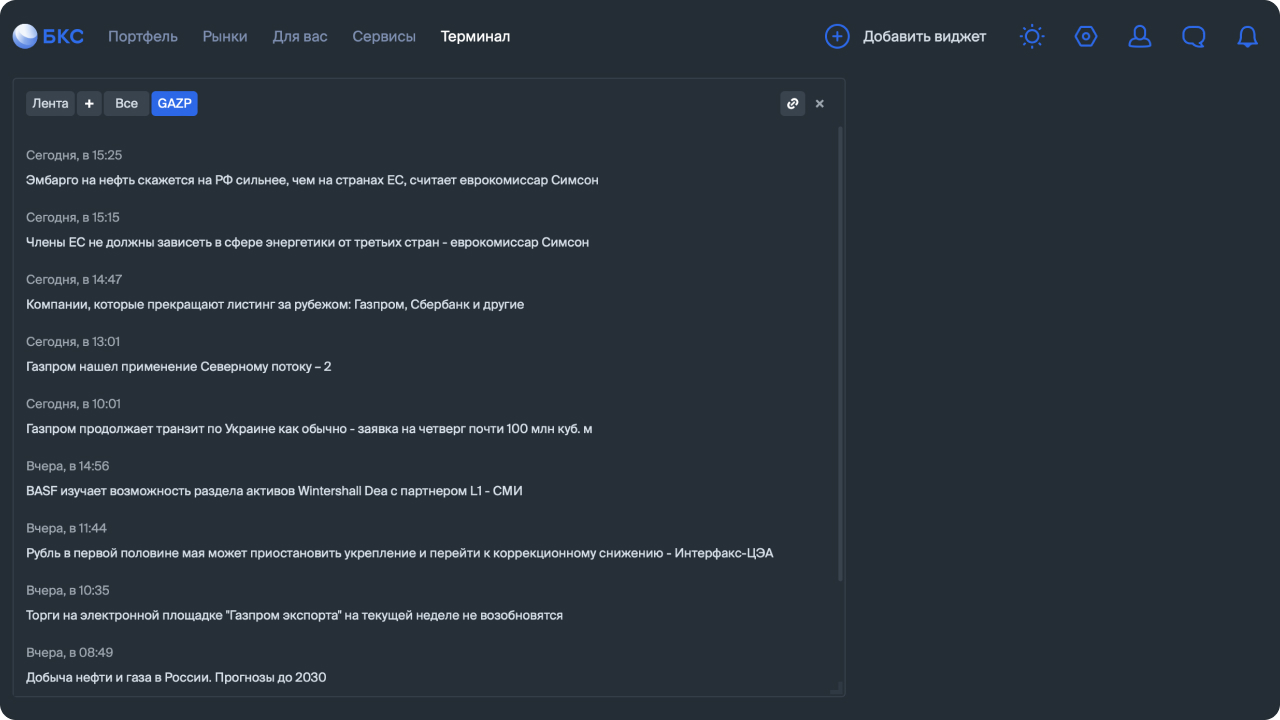1280x720 pixels.
Task: Select the GAZP ticker filter
Action: point(175,104)
